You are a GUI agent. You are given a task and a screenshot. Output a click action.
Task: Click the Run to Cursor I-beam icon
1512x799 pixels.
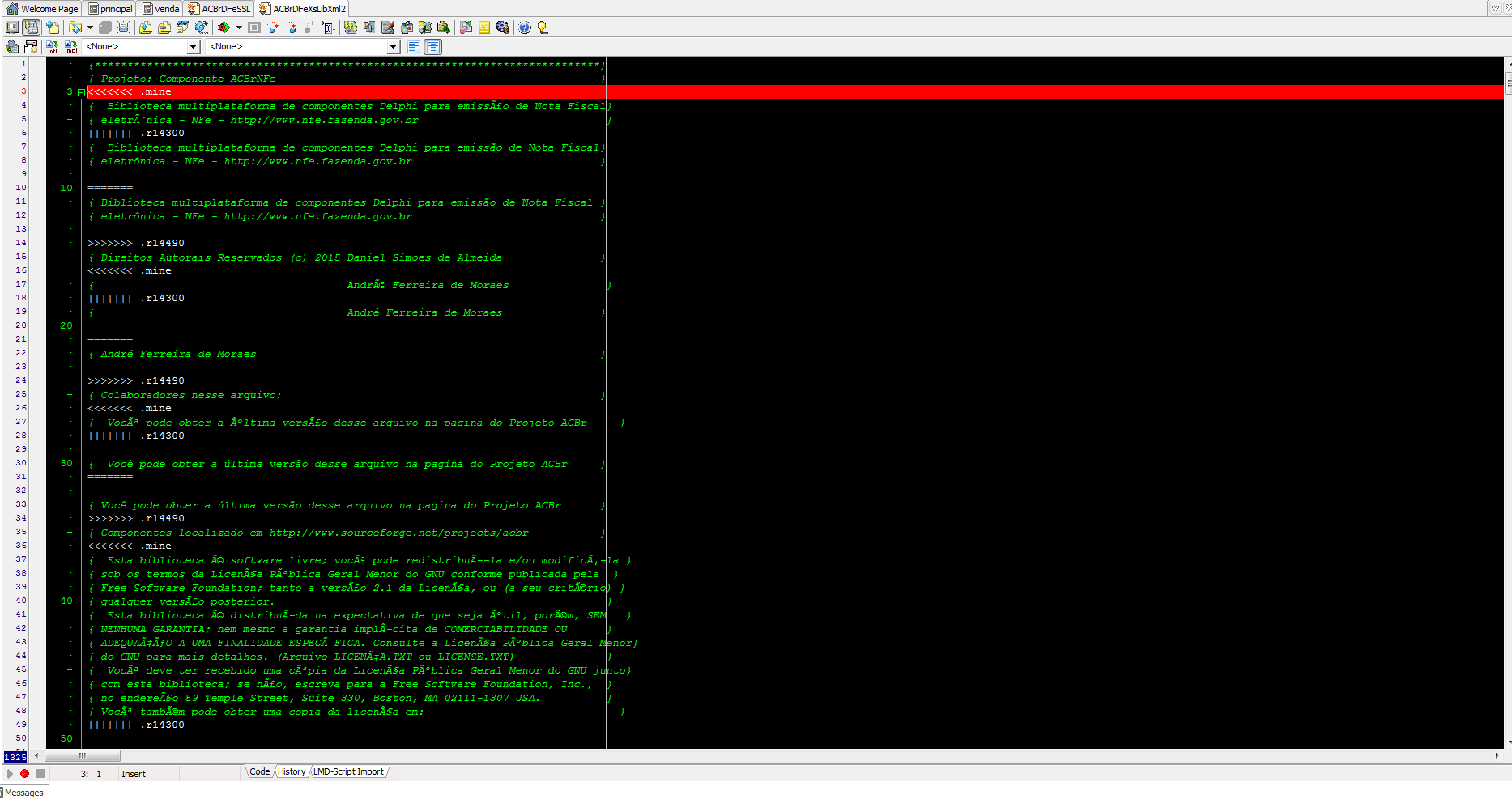tap(329, 28)
